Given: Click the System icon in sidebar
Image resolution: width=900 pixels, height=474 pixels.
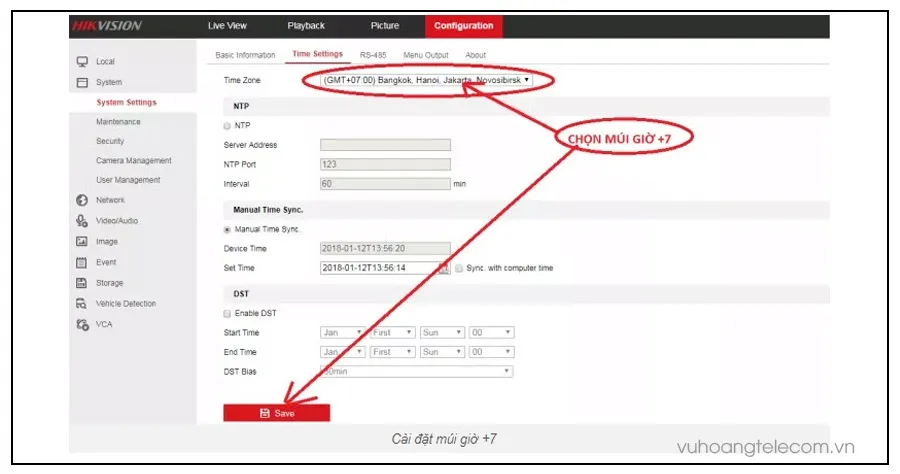Looking at the screenshot, I should coord(82,83).
